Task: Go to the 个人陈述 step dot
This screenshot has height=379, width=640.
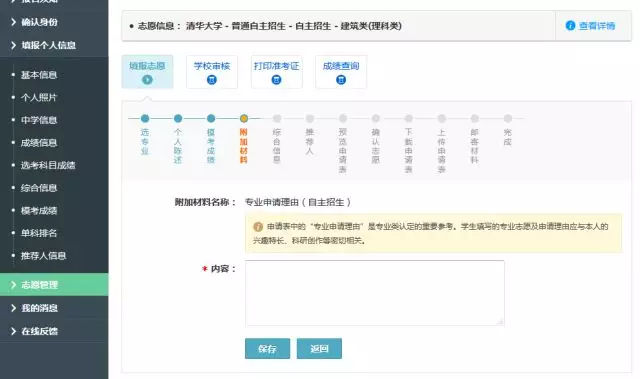Action: pyautogui.click(x=178, y=118)
